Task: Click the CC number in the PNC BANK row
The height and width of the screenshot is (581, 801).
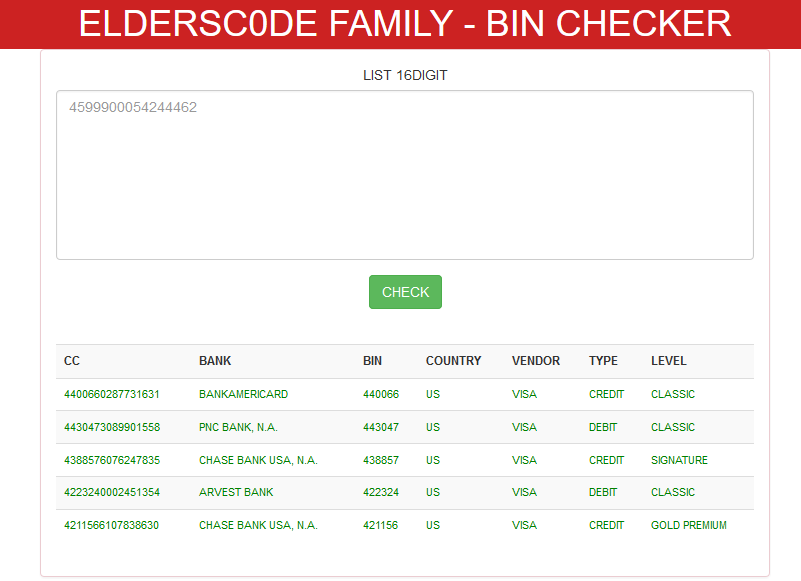Action: coord(112,427)
